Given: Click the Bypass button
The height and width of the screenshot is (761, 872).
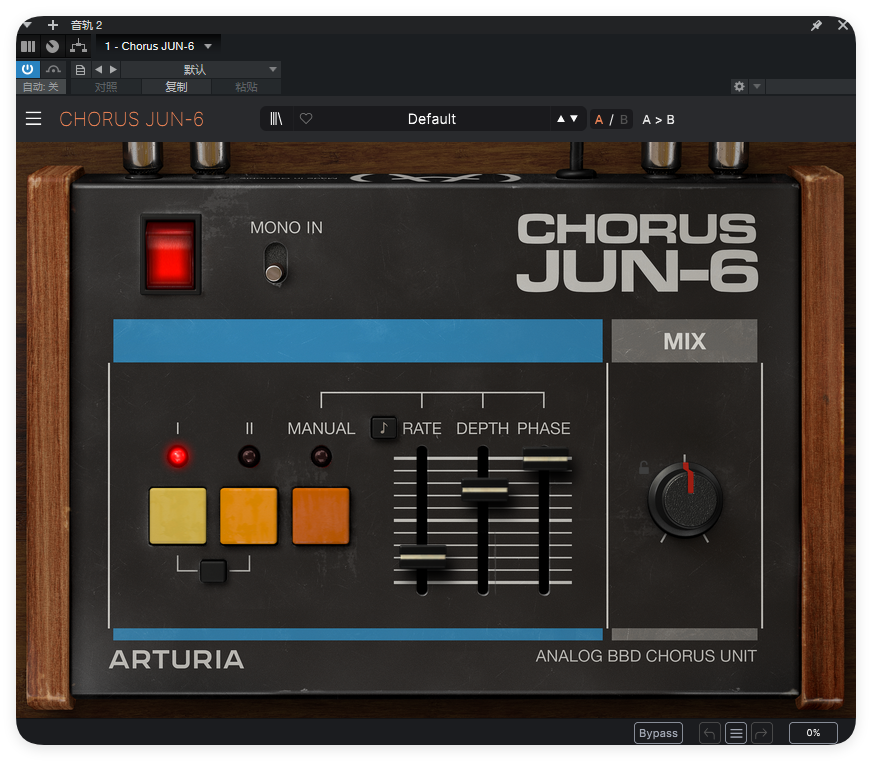Looking at the screenshot, I should [x=658, y=733].
